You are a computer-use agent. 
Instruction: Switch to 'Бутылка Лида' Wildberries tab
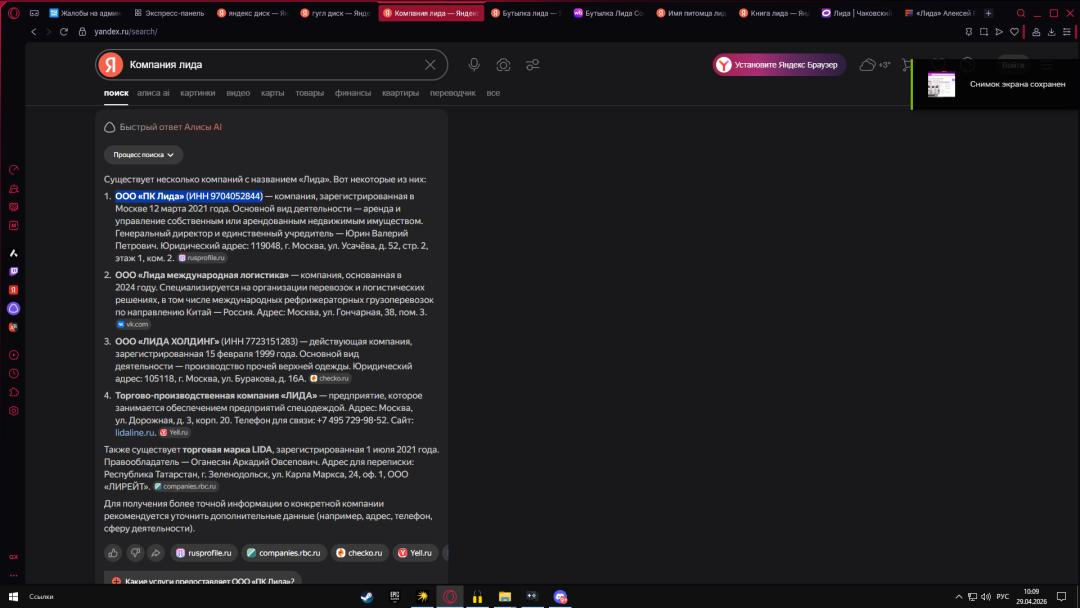pos(608,13)
